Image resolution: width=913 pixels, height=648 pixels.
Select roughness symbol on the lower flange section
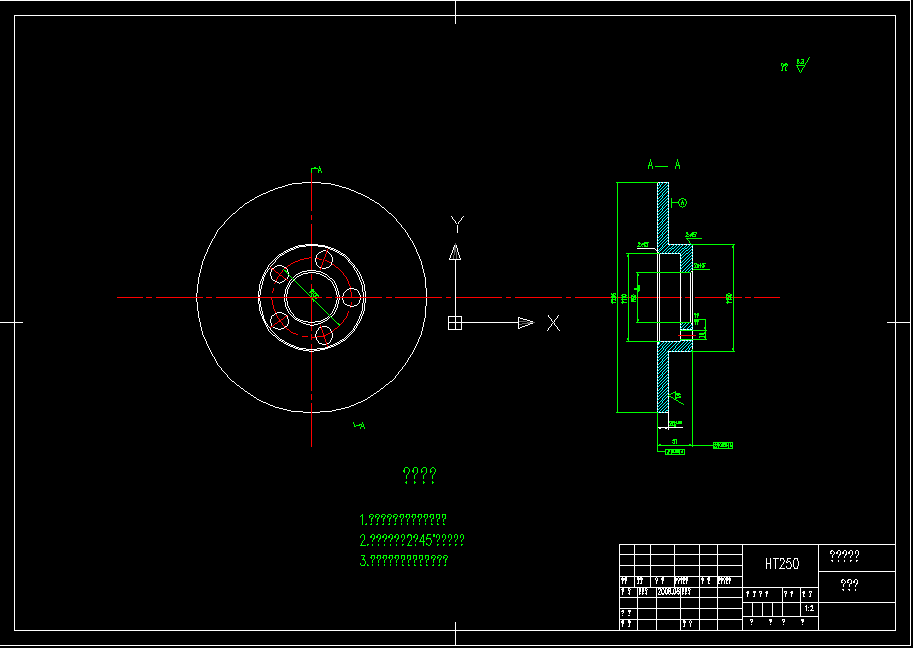click(675, 397)
